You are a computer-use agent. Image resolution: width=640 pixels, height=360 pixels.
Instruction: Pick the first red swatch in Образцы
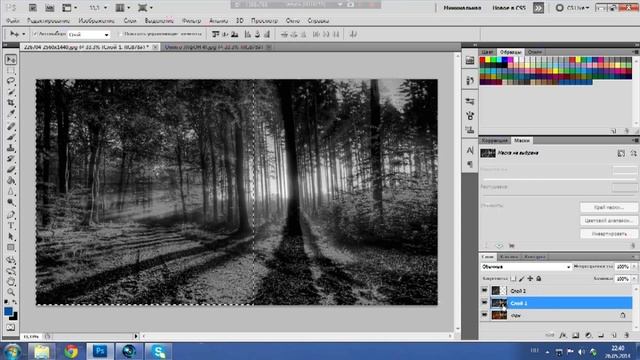click(x=482, y=60)
